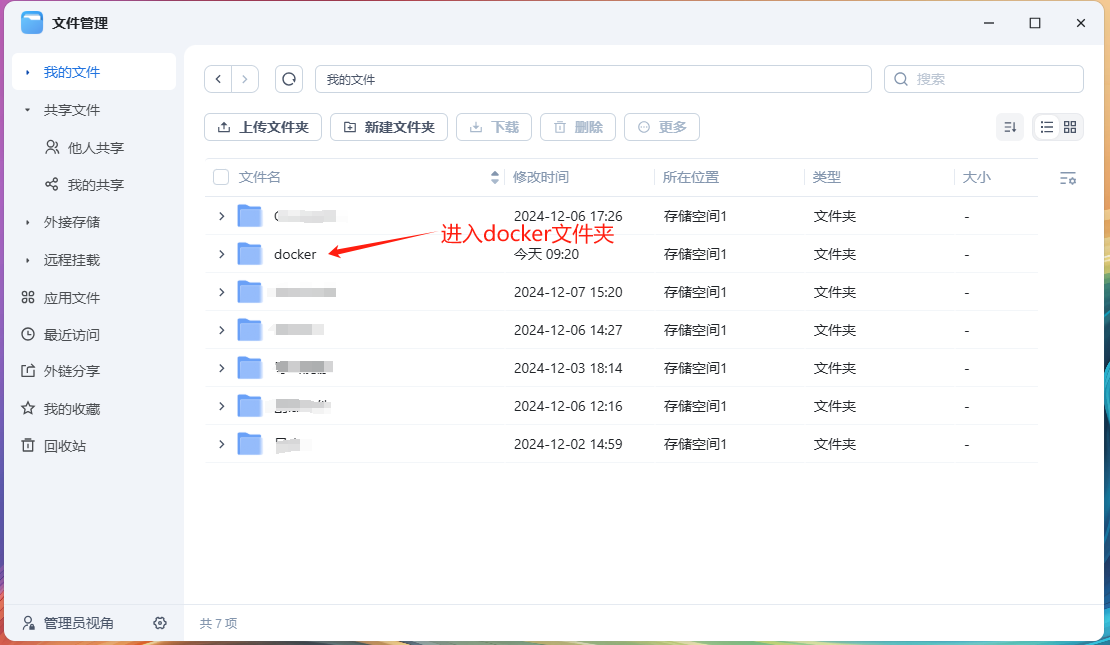The height and width of the screenshot is (645, 1110).
Task: Open 回收站 in the sidebar
Action: tap(65, 446)
